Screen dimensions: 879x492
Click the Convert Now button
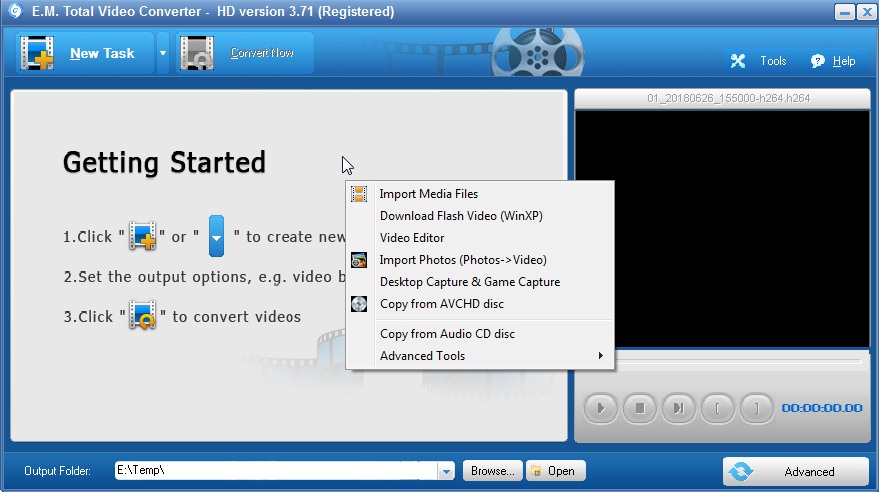click(x=245, y=53)
